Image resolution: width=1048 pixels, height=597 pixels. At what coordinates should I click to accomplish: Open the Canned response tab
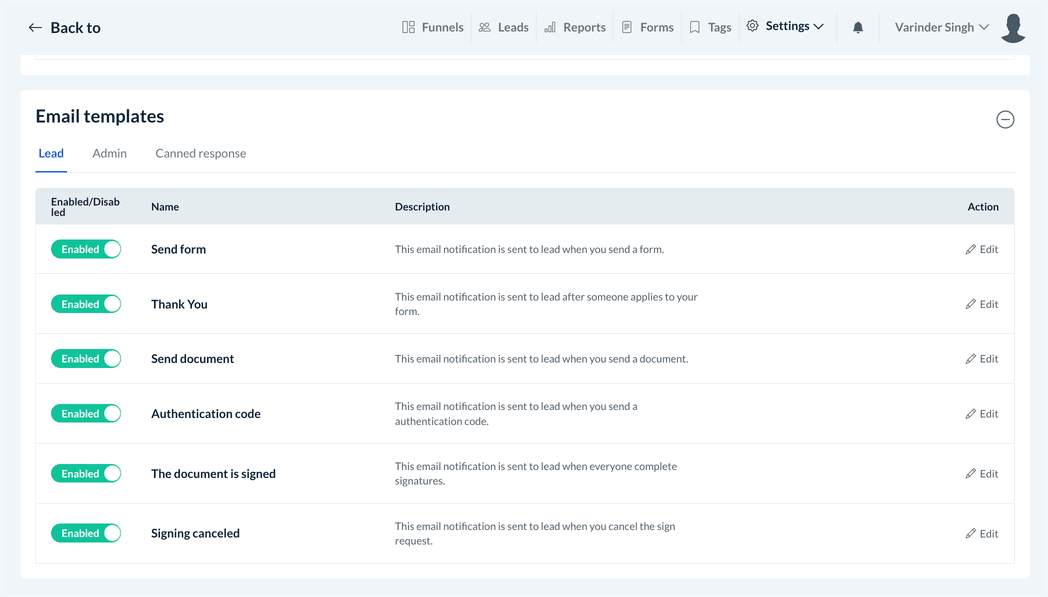(200, 153)
